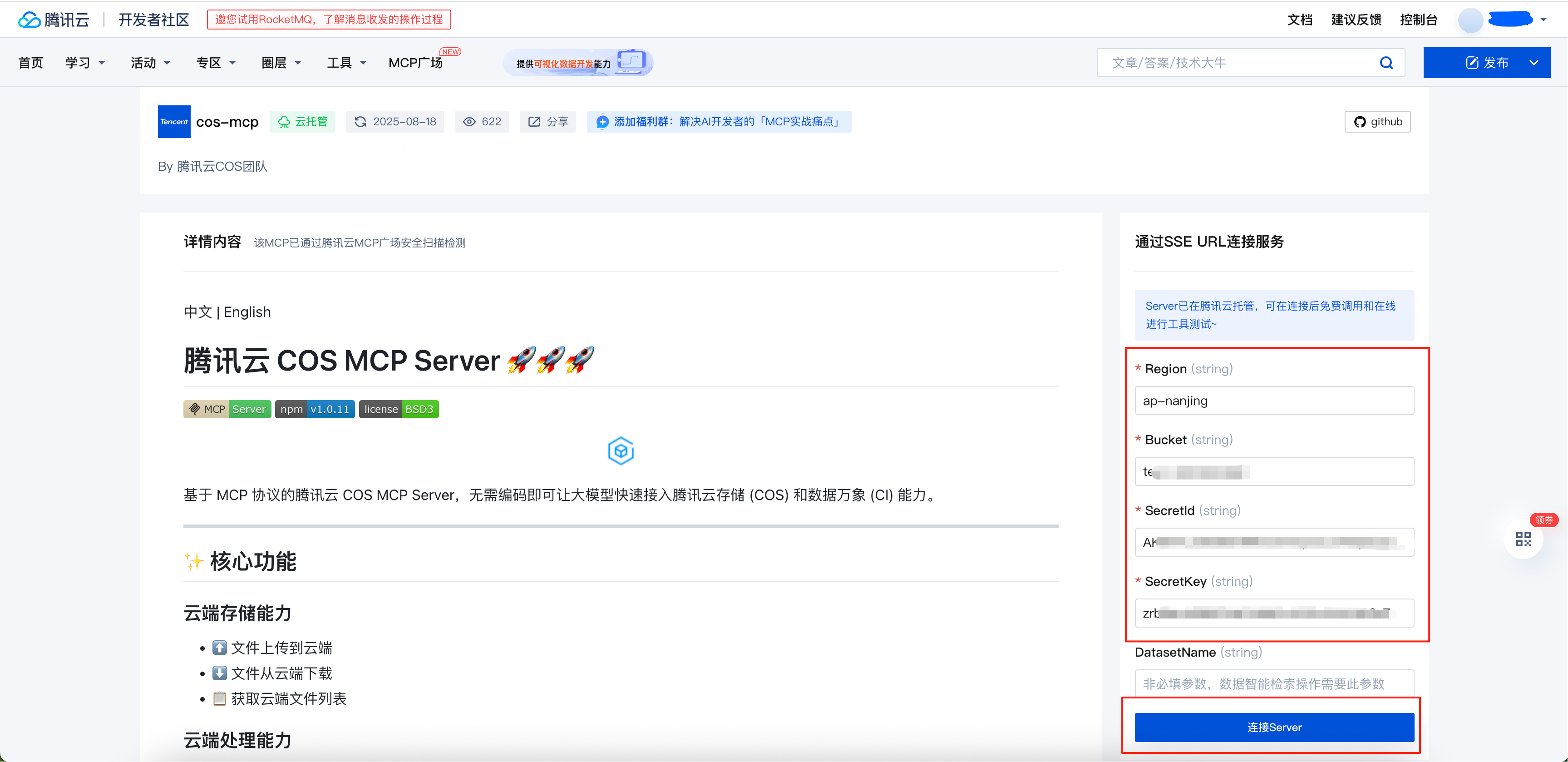Viewport: 1568px width, 762px height.
Task: Click the 连接Server button
Action: tap(1274, 727)
